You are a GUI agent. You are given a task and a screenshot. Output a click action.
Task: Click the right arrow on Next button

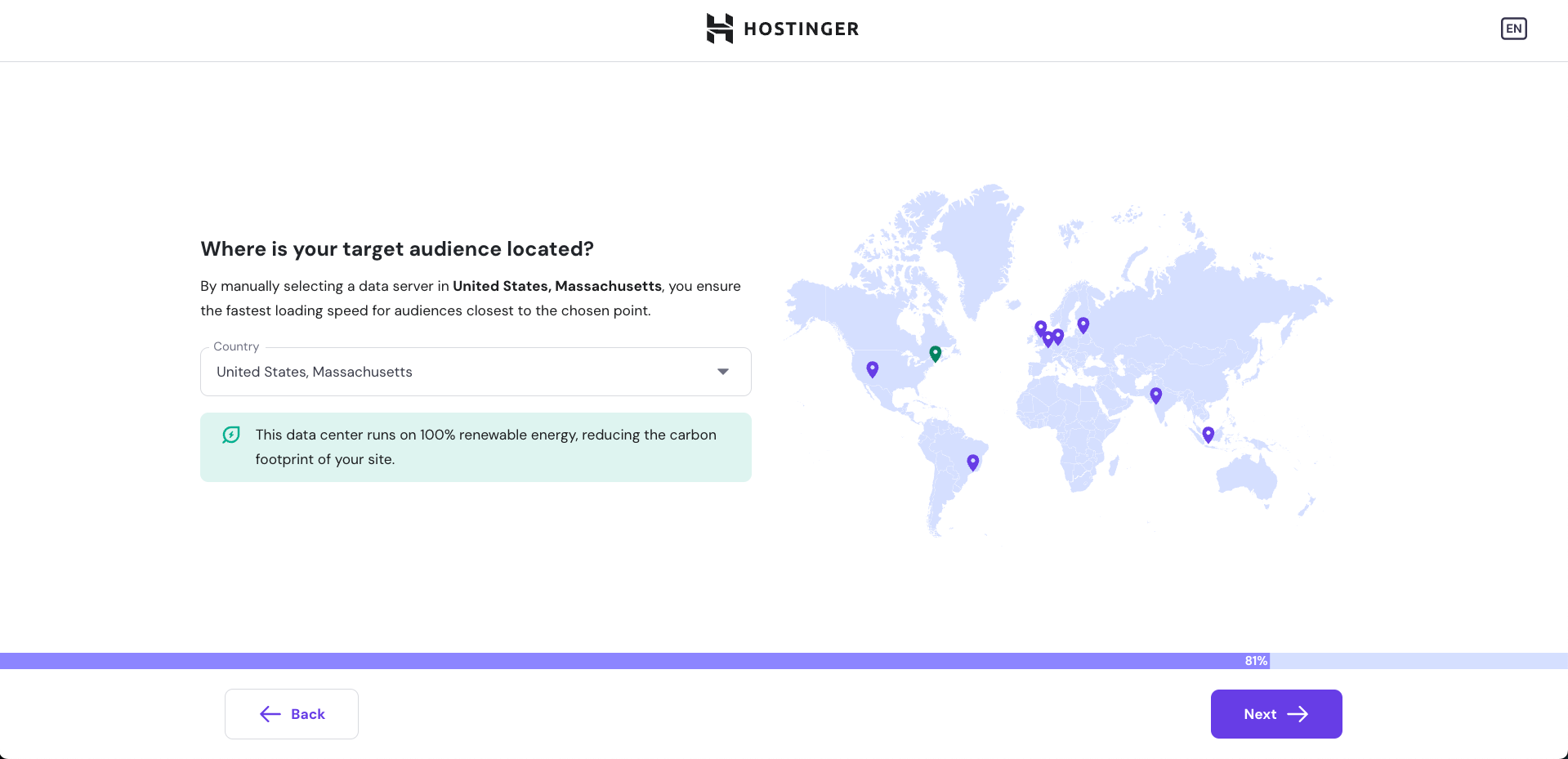[1298, 714]
